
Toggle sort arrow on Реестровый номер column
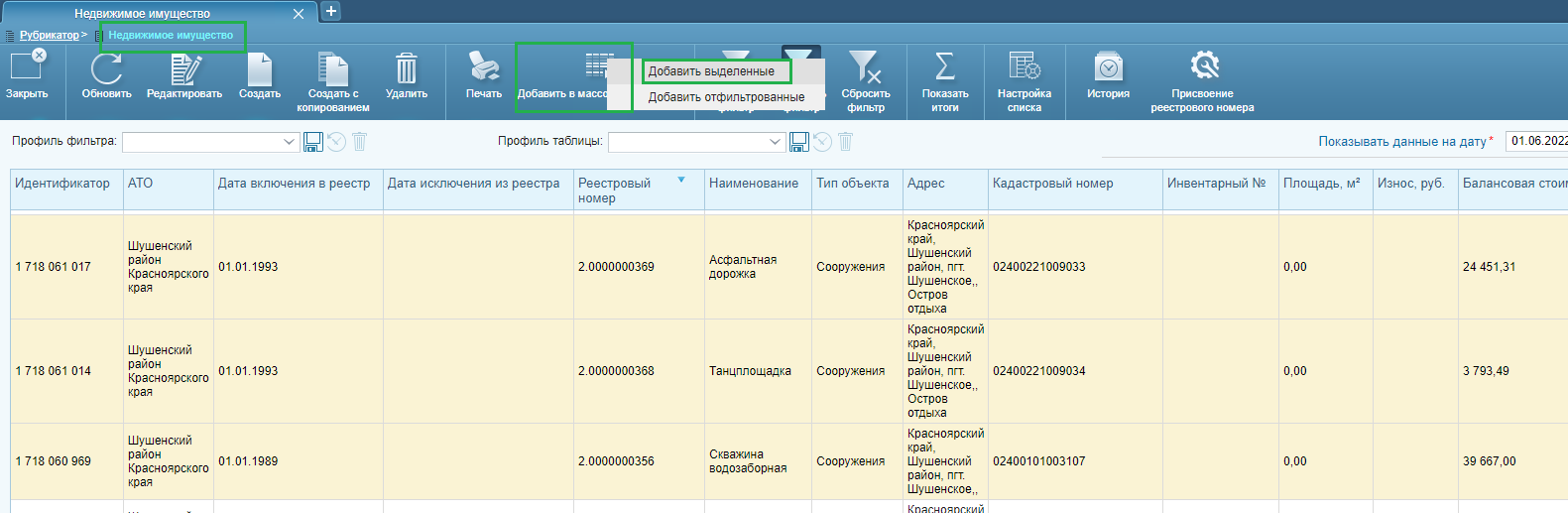(x=681, y=180)
